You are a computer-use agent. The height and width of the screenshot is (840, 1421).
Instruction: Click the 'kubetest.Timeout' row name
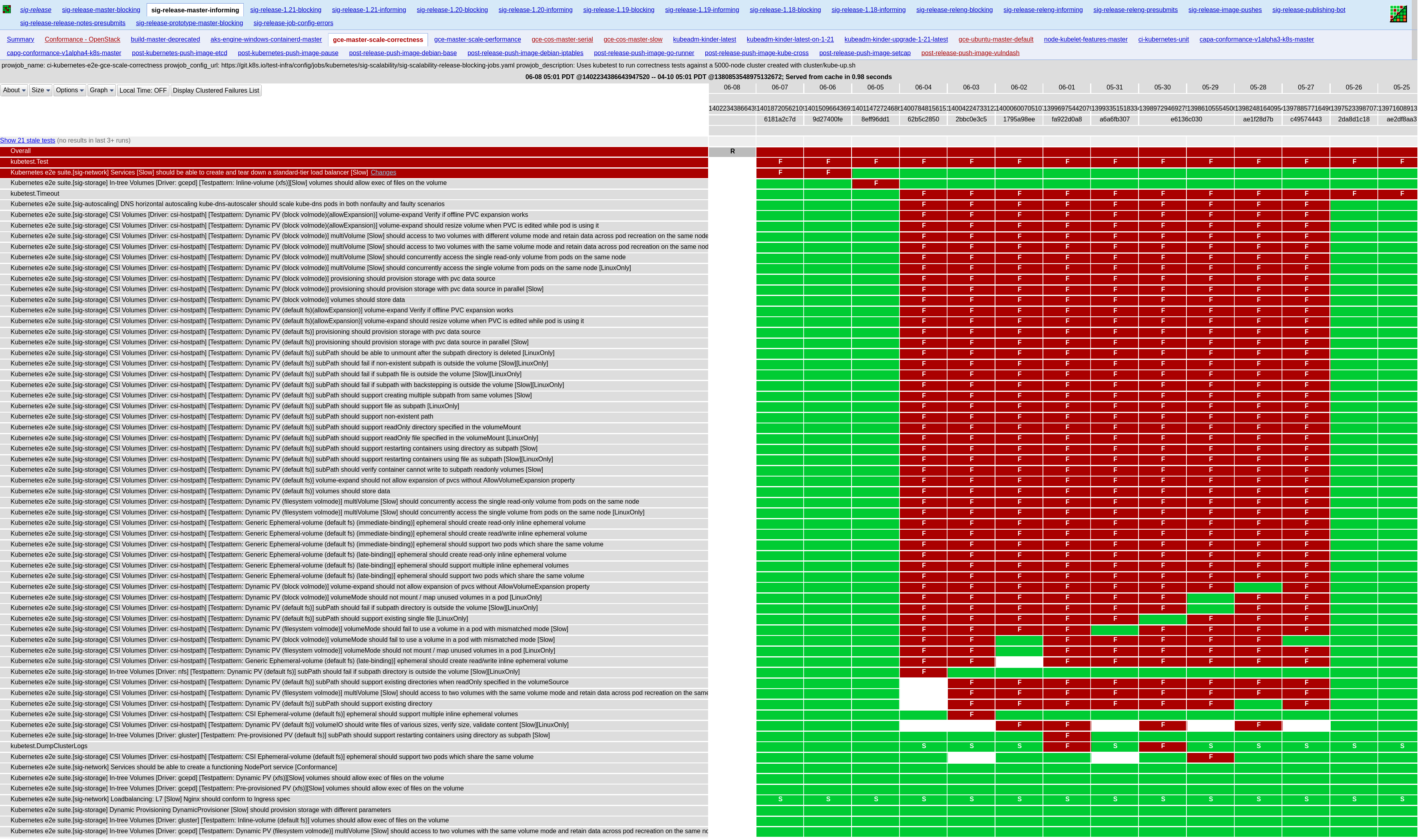[34, 194]
